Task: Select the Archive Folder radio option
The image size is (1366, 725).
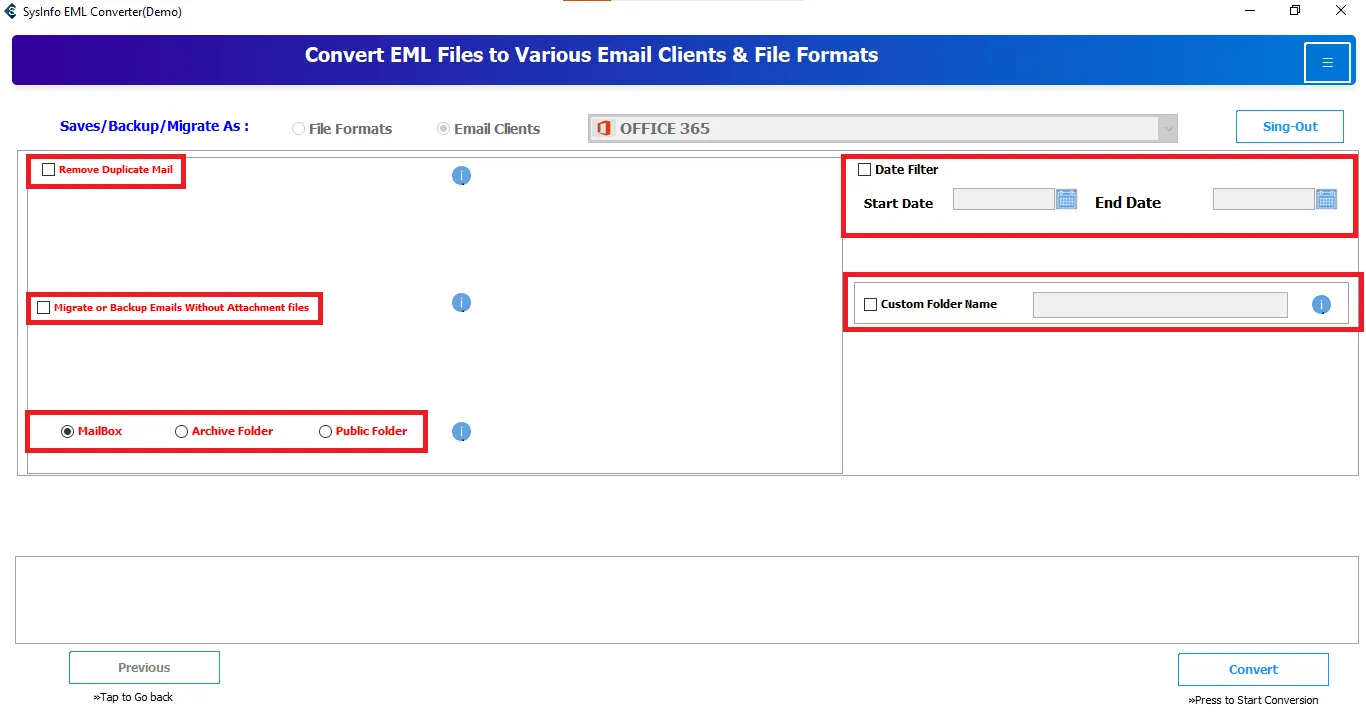Action: click(181, 432)
